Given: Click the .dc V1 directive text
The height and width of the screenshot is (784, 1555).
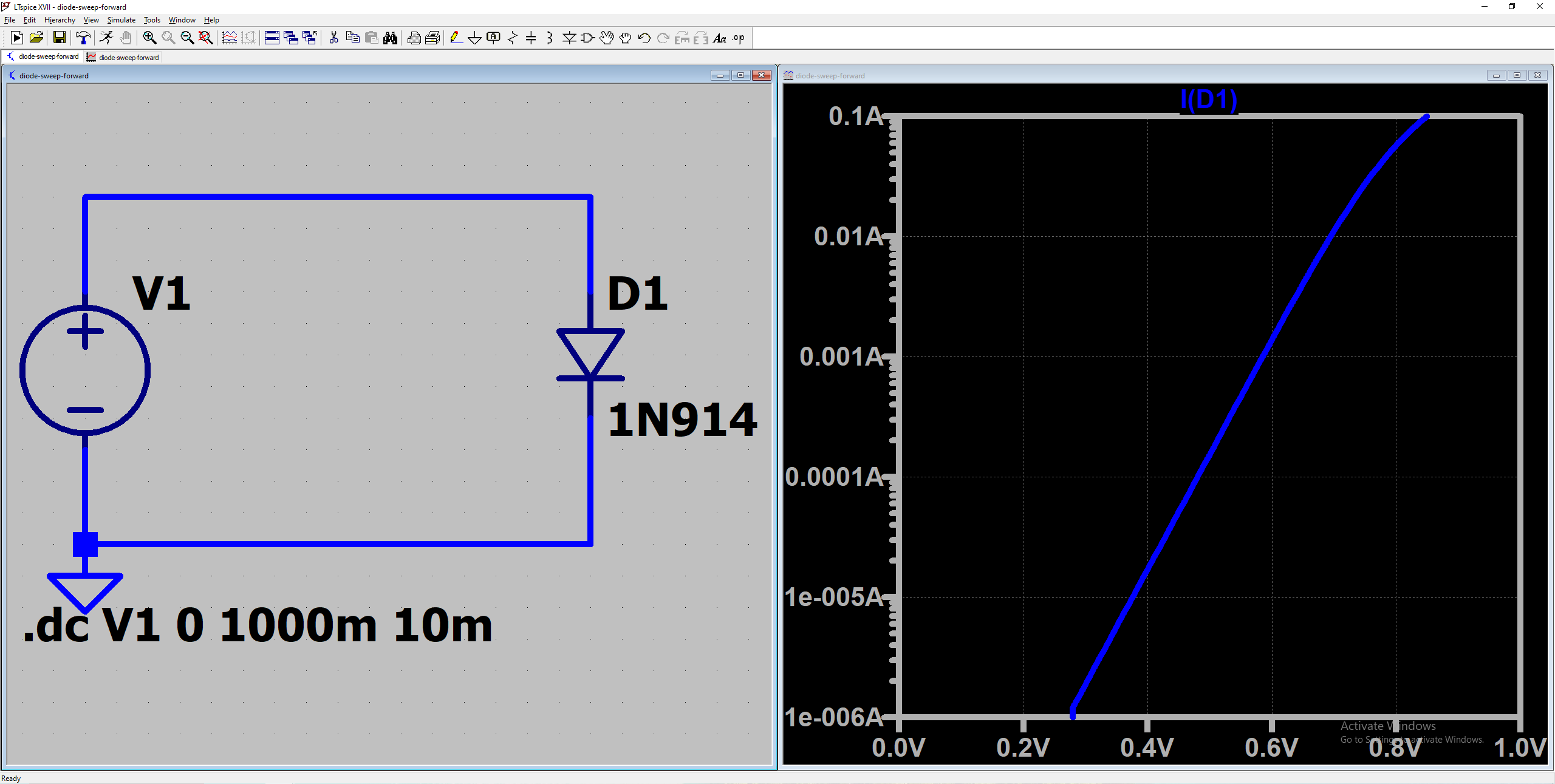Looking at the screenshot, I should [x=258, y=625].
